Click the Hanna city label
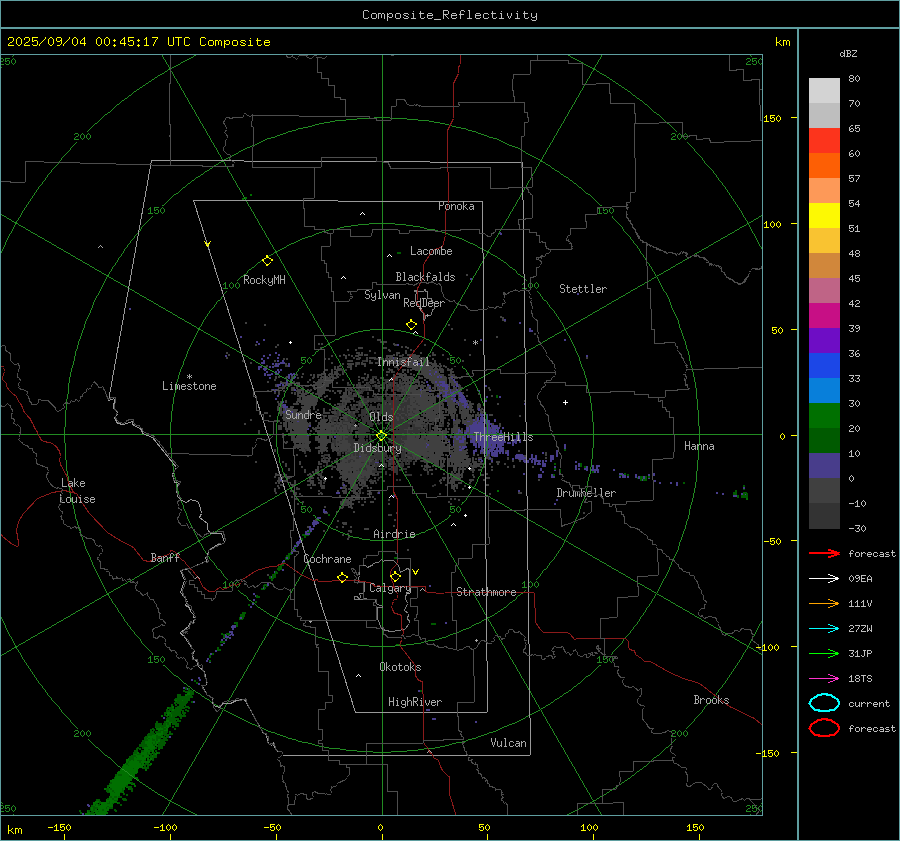The image size is (900, 841). click(x=699, y=446)
